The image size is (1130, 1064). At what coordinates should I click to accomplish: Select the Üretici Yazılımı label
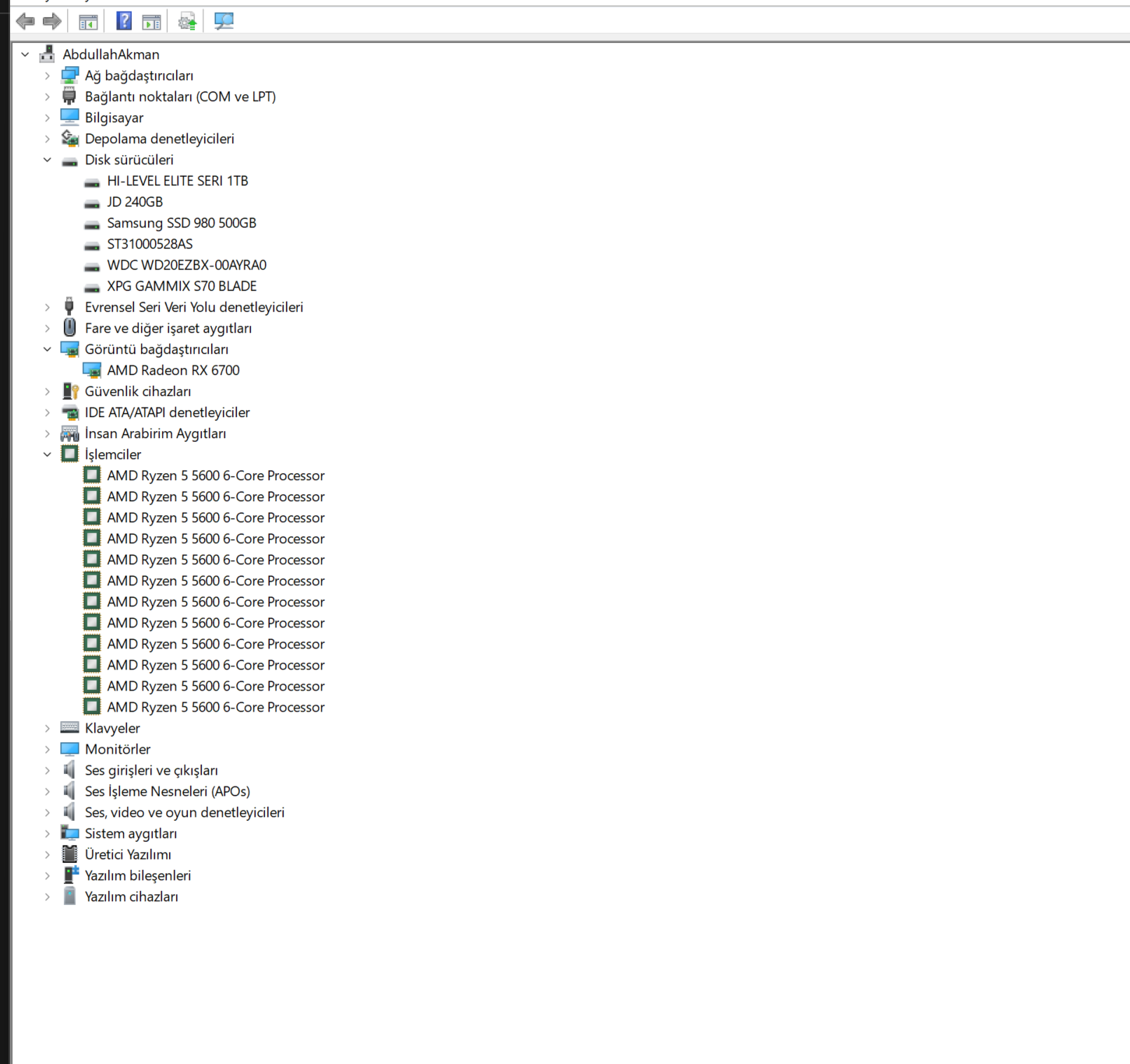click(128, 854)
